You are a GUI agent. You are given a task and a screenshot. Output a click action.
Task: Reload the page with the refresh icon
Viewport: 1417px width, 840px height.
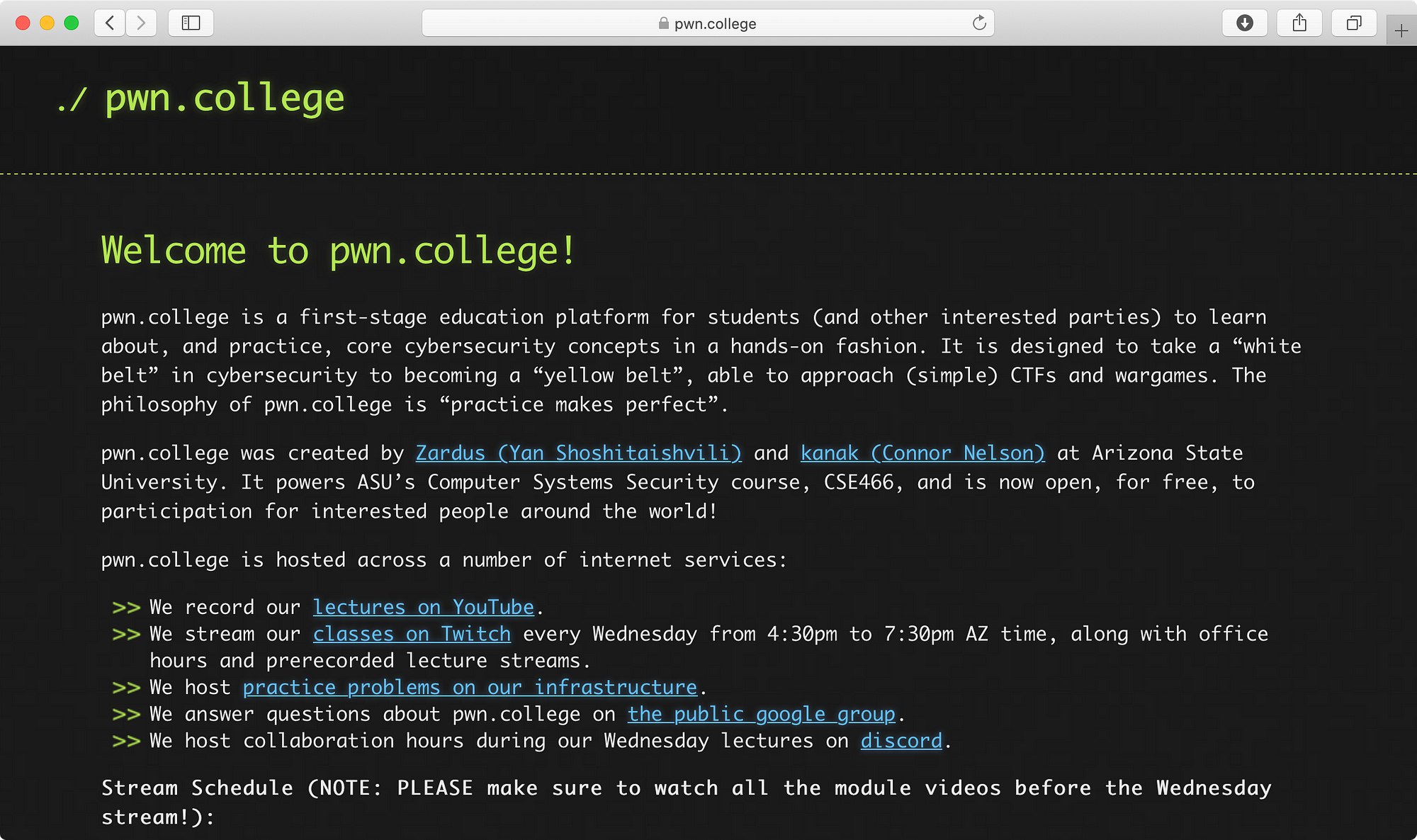(979, 23)
